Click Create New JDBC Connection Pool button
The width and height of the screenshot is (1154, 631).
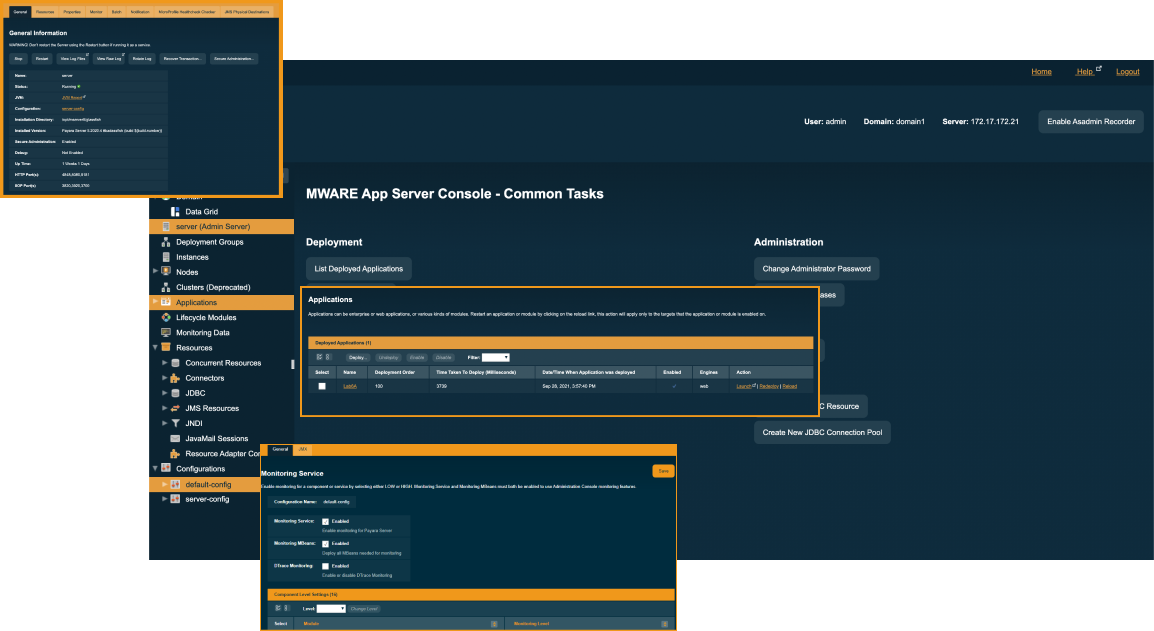[822, 432]
